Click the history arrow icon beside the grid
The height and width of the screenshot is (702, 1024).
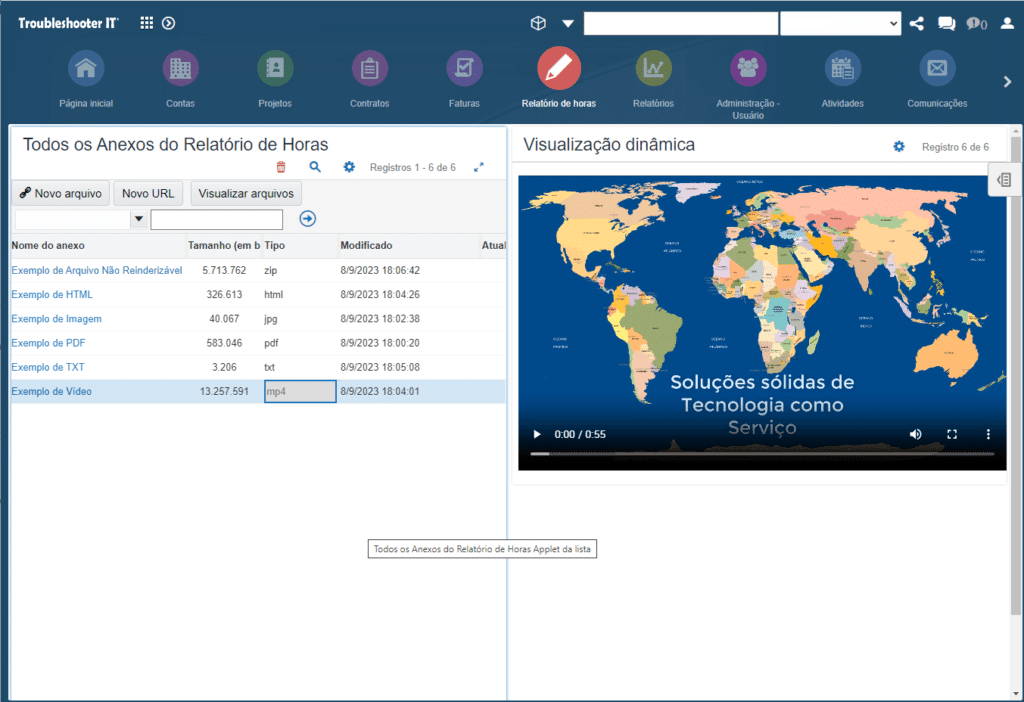[168, 24]
